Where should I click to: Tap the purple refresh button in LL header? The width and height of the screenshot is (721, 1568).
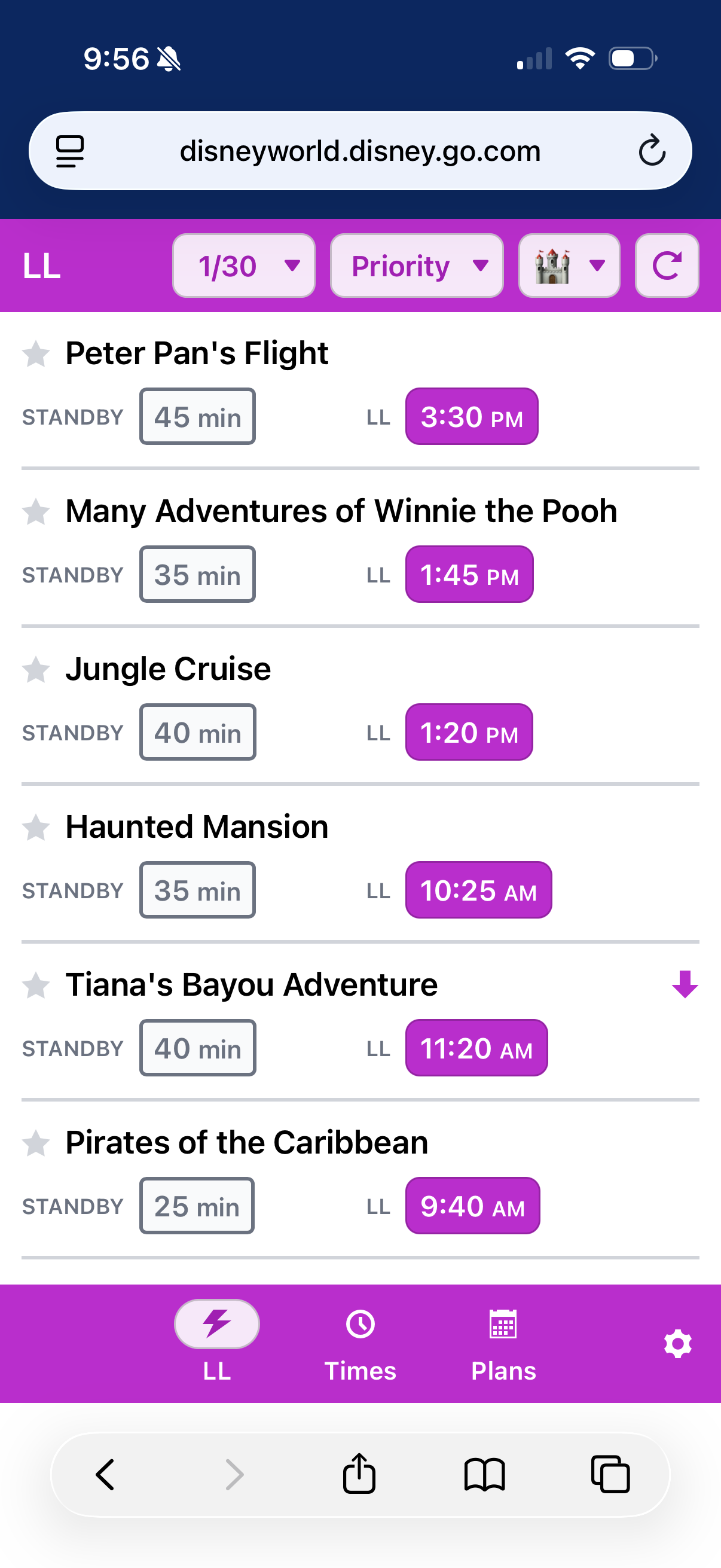[x=666, y=266]
